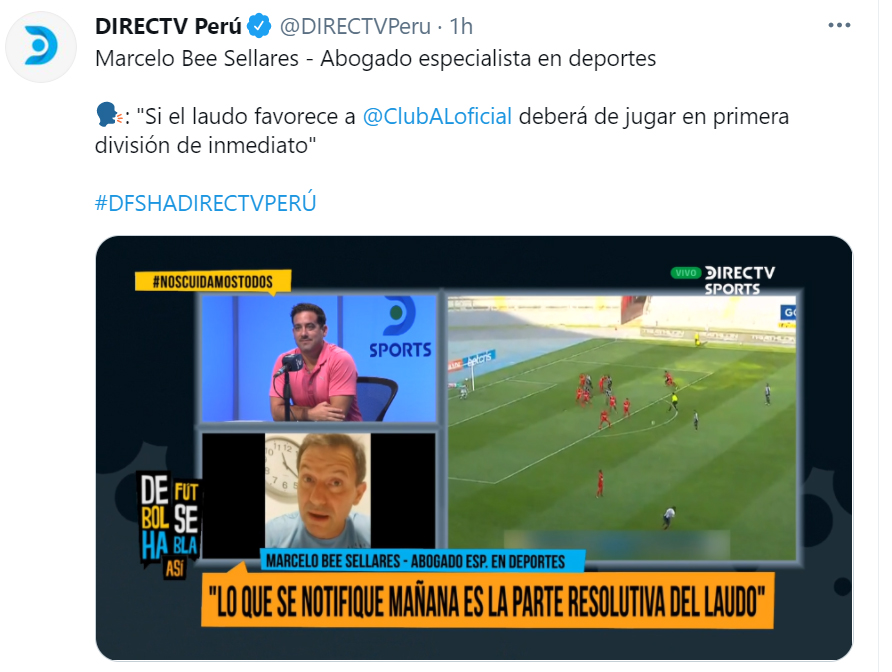This screenshot has width=892, height=672.
Task: Click the DIRECTV Perú profile avatar
Action: click(40, 46)
